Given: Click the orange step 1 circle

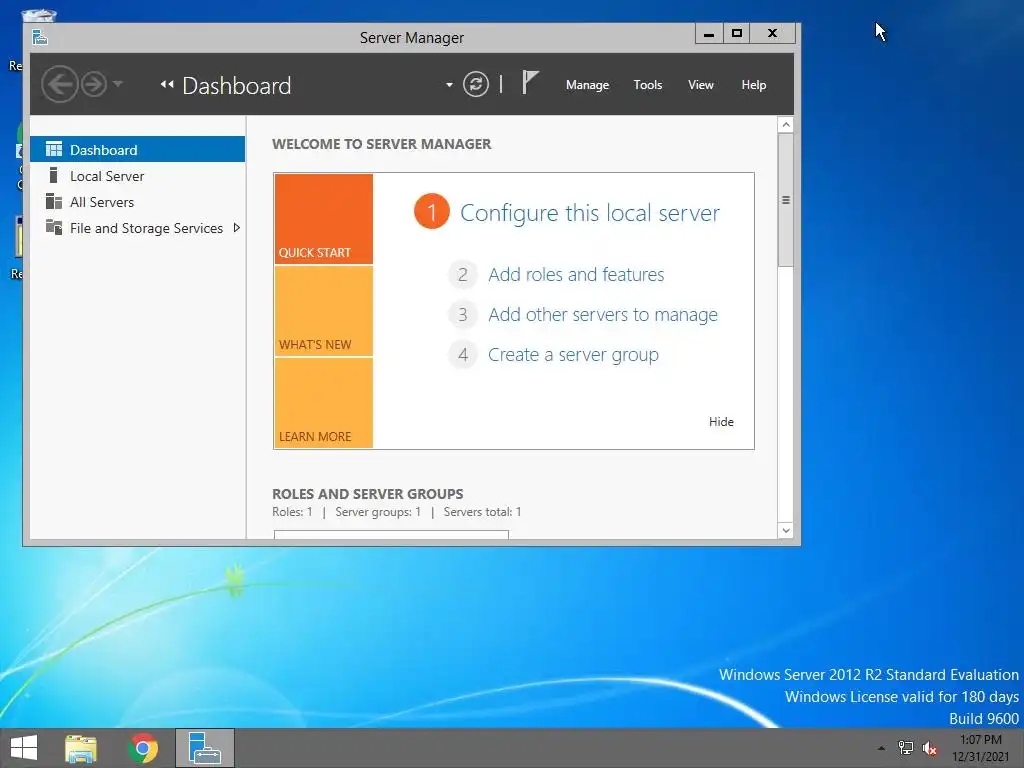Looking at the screenshot, I should pos(432,212).
